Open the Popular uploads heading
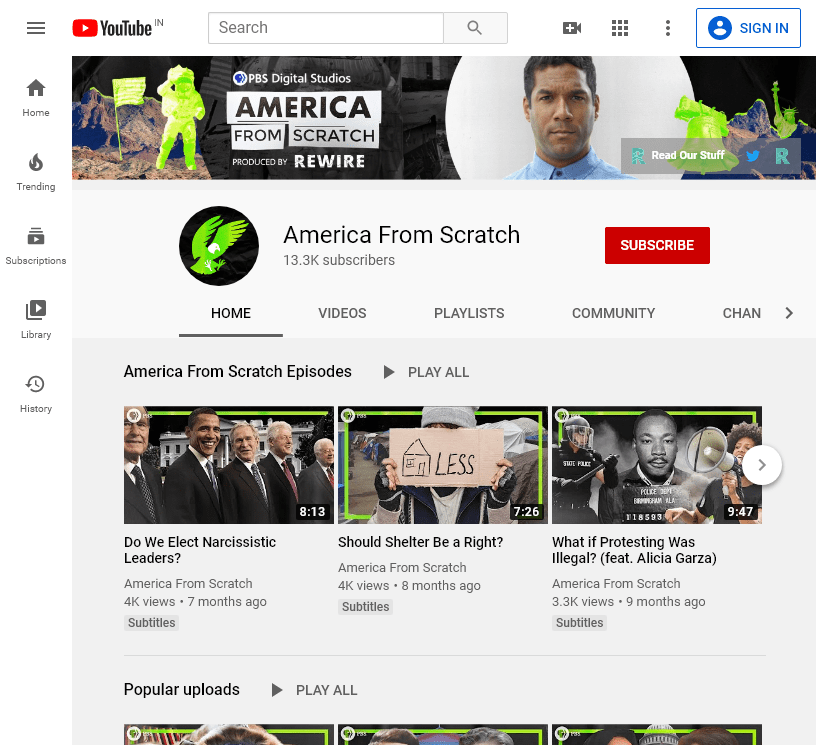This screenshot has height=745, width=816. (x=182, y=689)
